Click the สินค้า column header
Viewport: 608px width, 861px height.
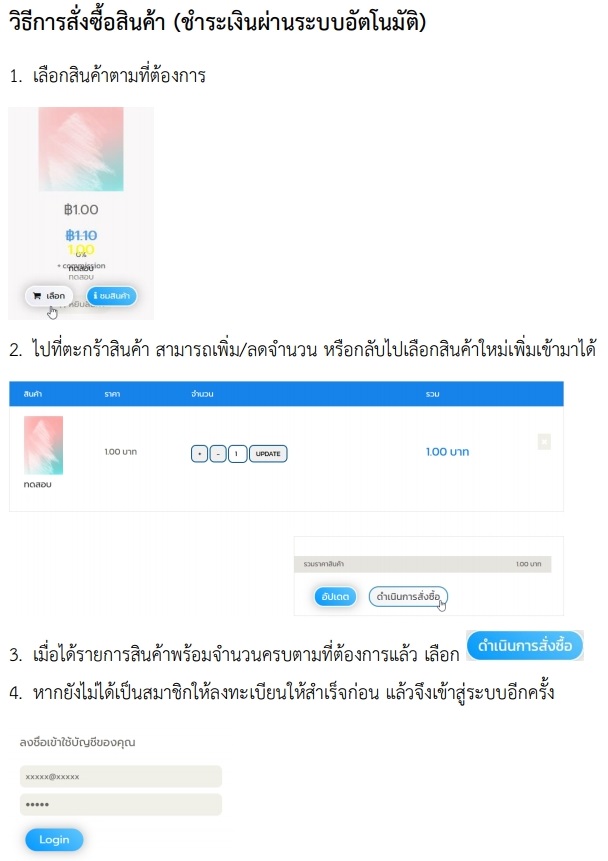(x=33, y=394)
